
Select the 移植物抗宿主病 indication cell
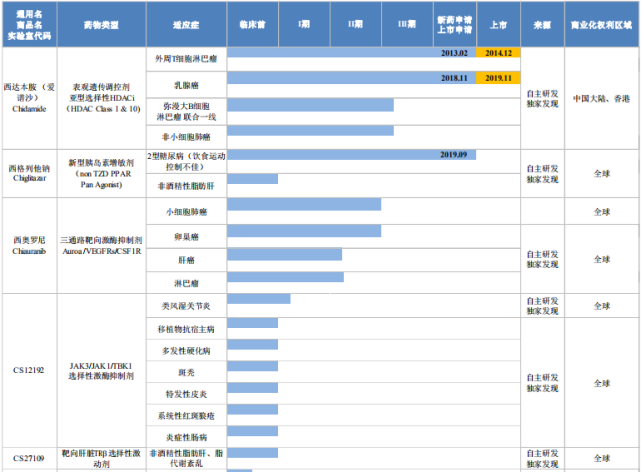186,329
